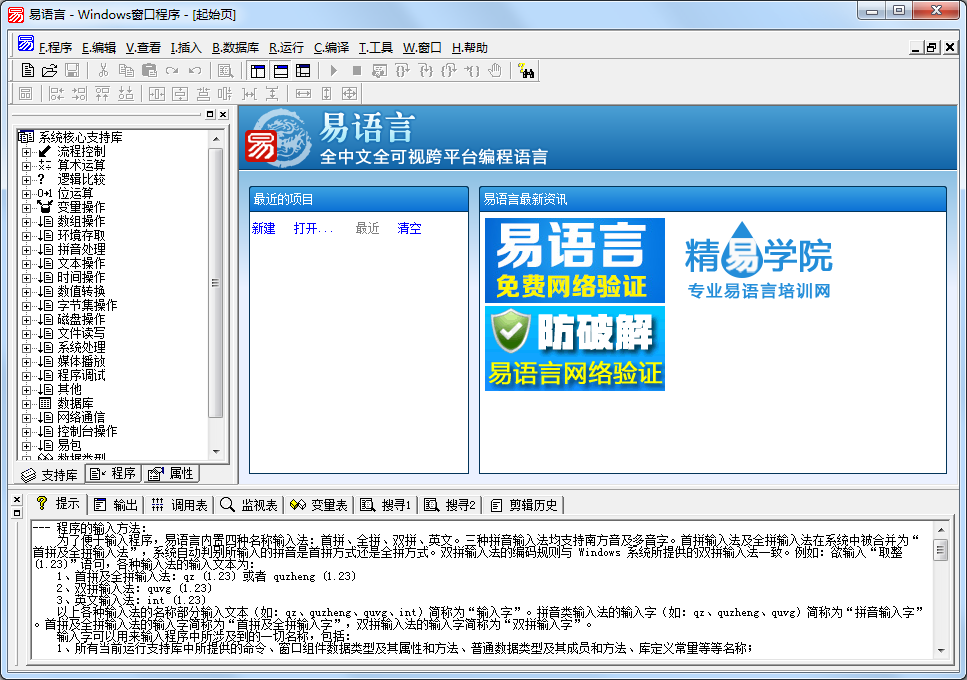This screenshot has width=967, height=680.
Task: Toggle the status panel layout icon
Action: click(x=281, y=71)
